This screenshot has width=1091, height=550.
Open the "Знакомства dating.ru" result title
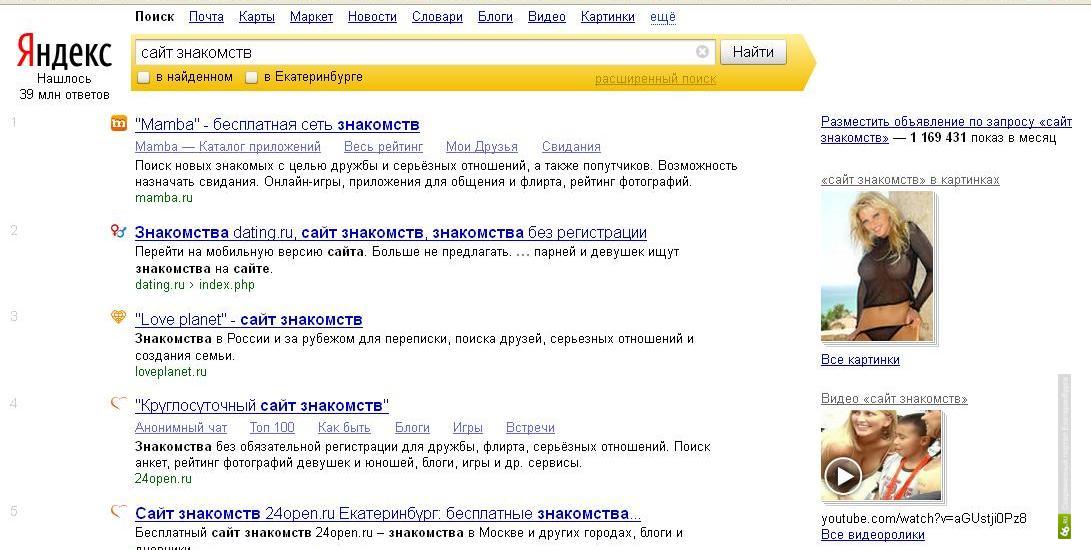(391, 233)
